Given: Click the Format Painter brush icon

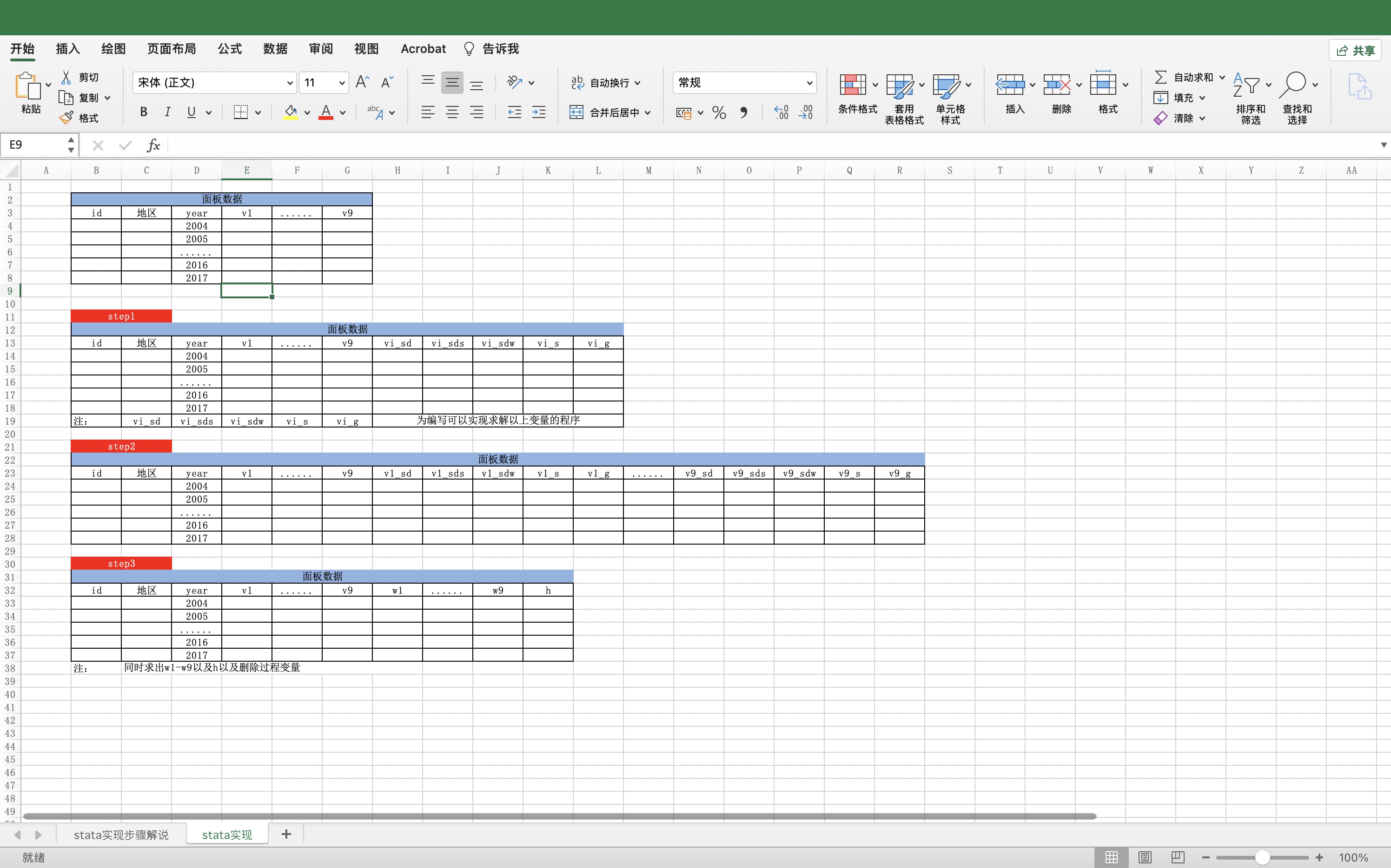Looking at the screenshot, I should [x=66, y=118].
